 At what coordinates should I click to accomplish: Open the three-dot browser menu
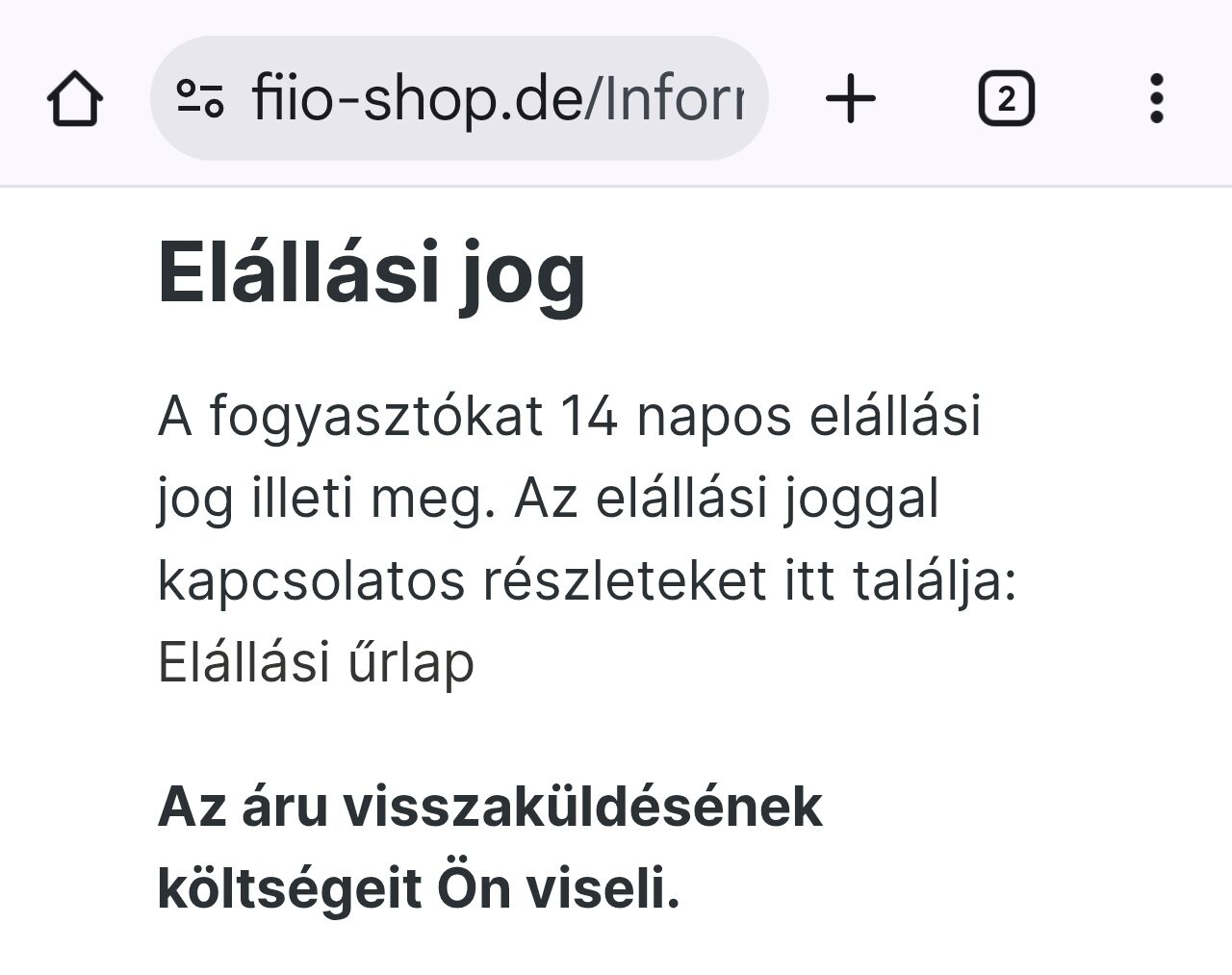tap(1157, 99)
